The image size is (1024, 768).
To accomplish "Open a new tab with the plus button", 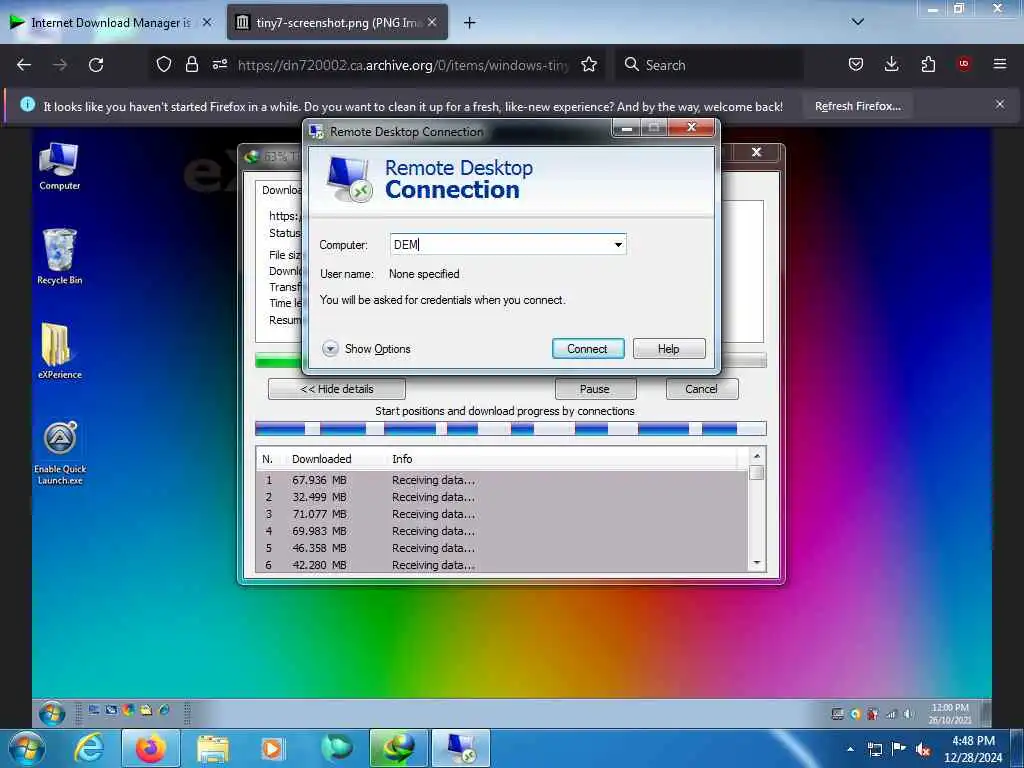I will pyautogui.click(x=470, y=23).
